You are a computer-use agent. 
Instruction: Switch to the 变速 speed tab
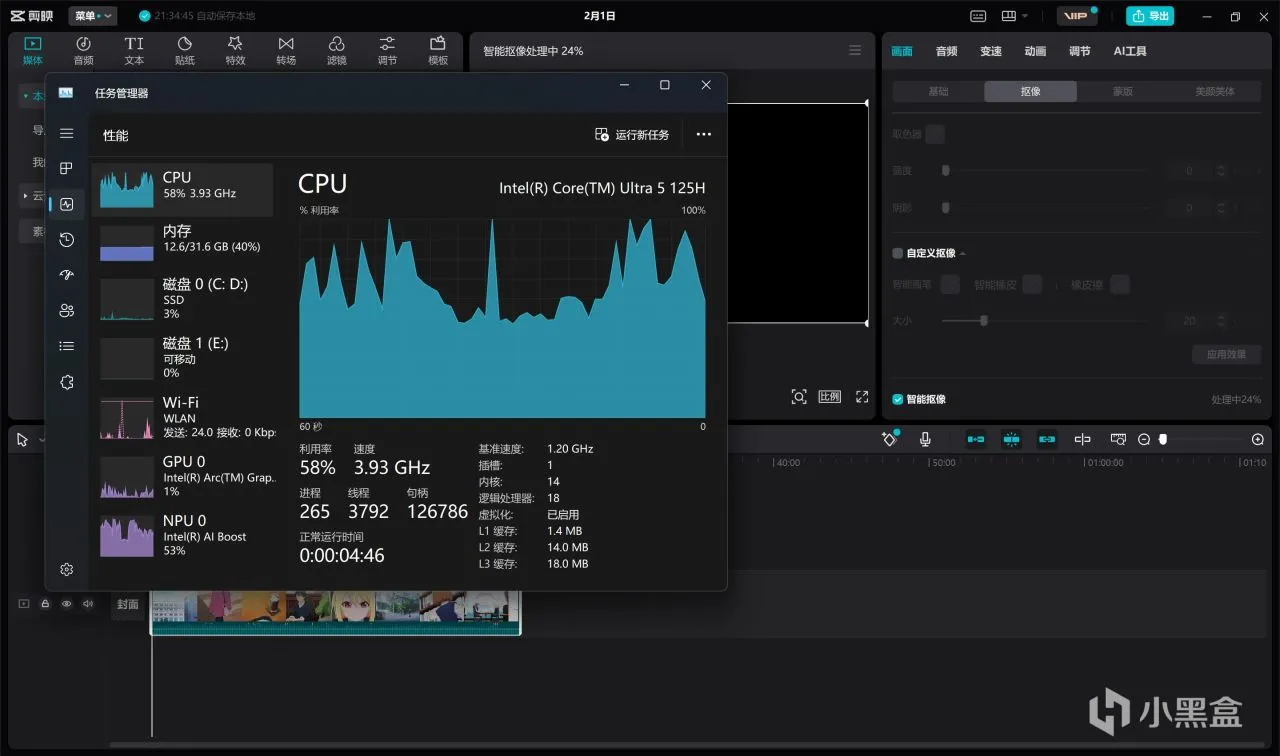(x=990, y=51)
